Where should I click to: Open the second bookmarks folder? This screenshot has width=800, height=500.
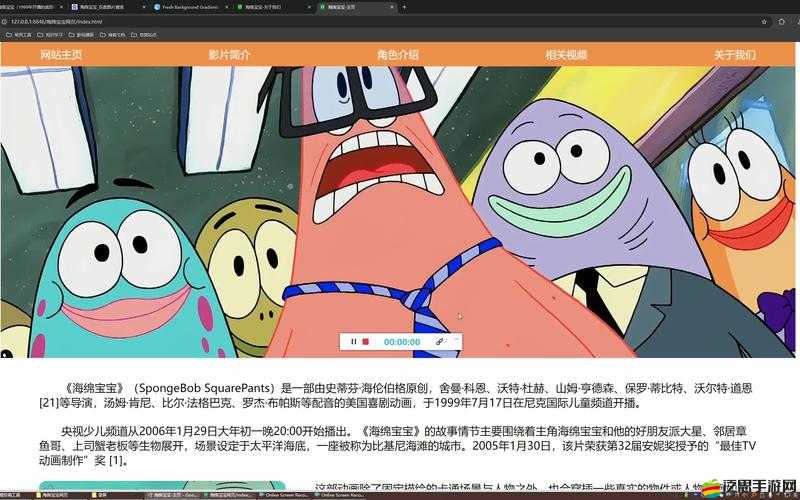[50, 35]
